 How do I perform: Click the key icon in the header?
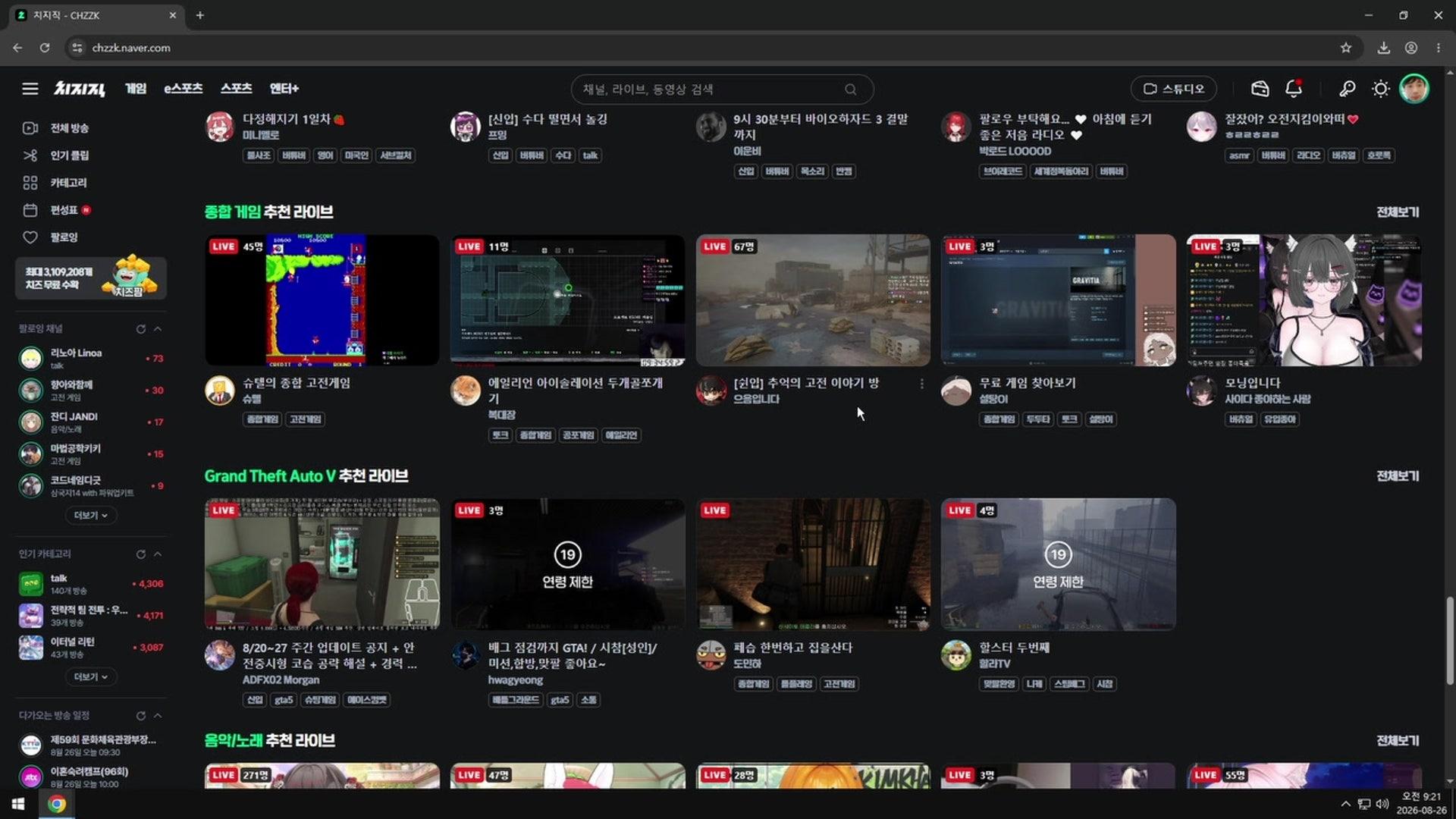click(1347, 89)
